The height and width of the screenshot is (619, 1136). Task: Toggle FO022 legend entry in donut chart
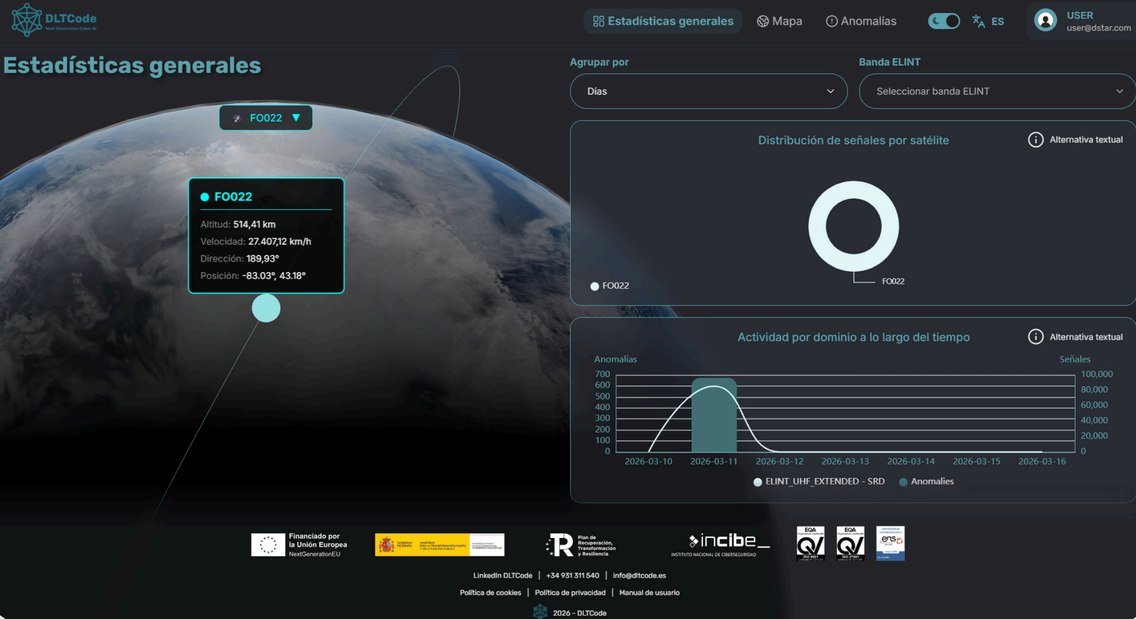point(609,286)
